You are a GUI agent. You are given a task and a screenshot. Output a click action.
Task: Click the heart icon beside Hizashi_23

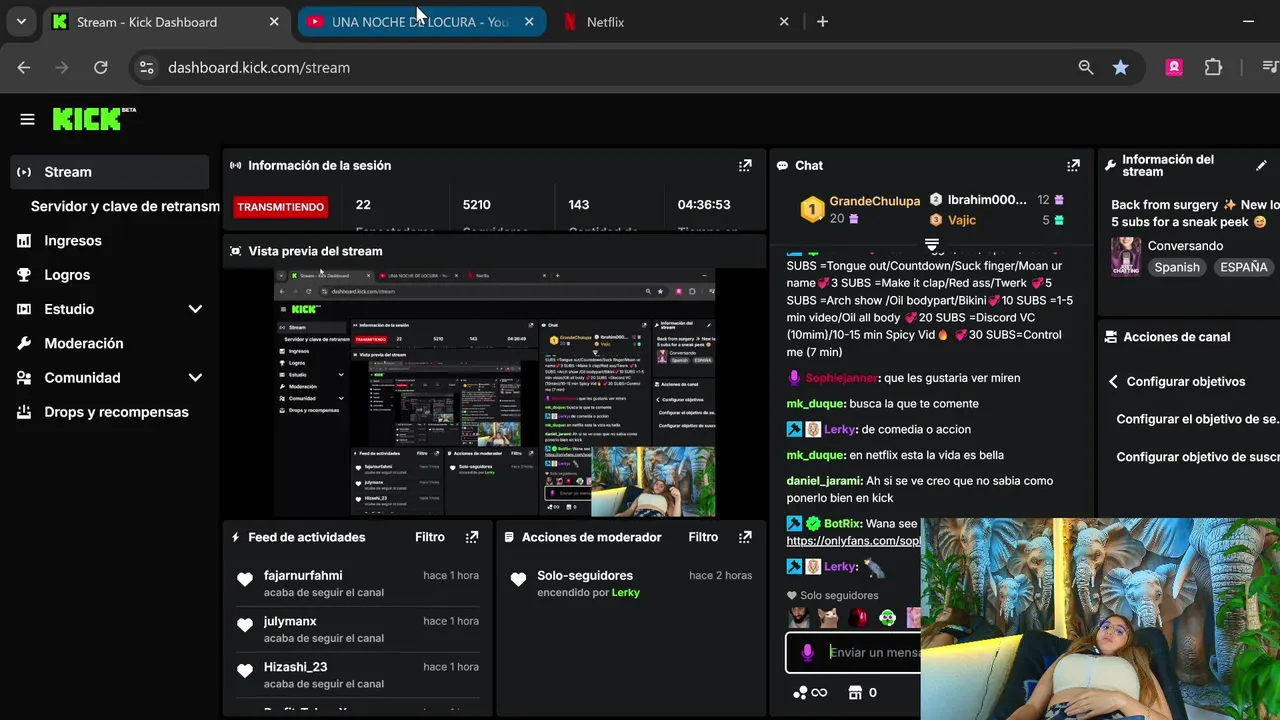245,671
